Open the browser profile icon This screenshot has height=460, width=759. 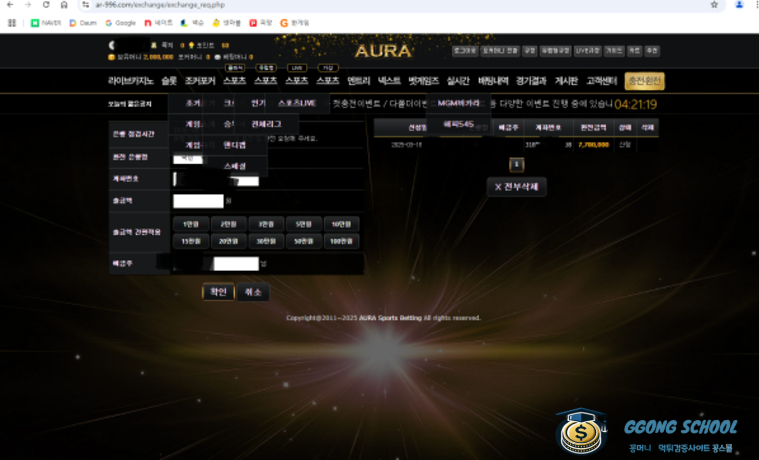pos(739,5)
